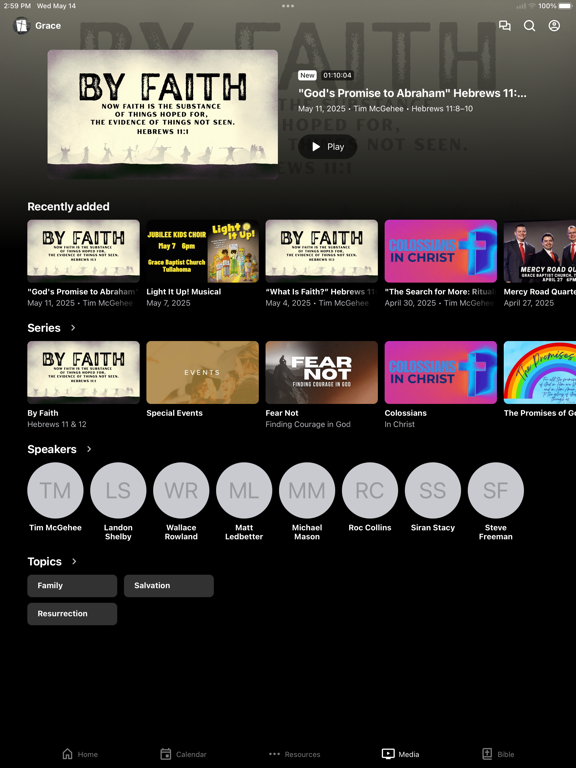Open "What Is Faith?" sermon thumbnail
576x768 pixels.
[x=321, y=251]
